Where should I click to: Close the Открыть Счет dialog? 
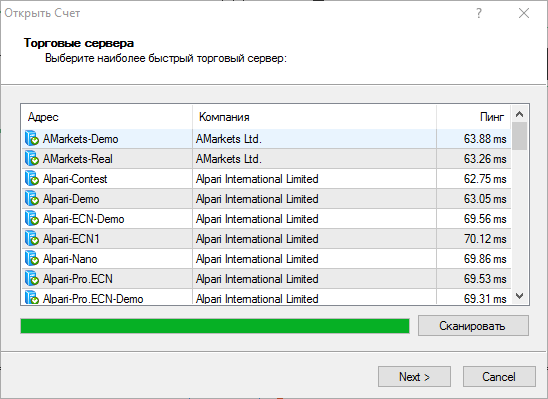524,13
